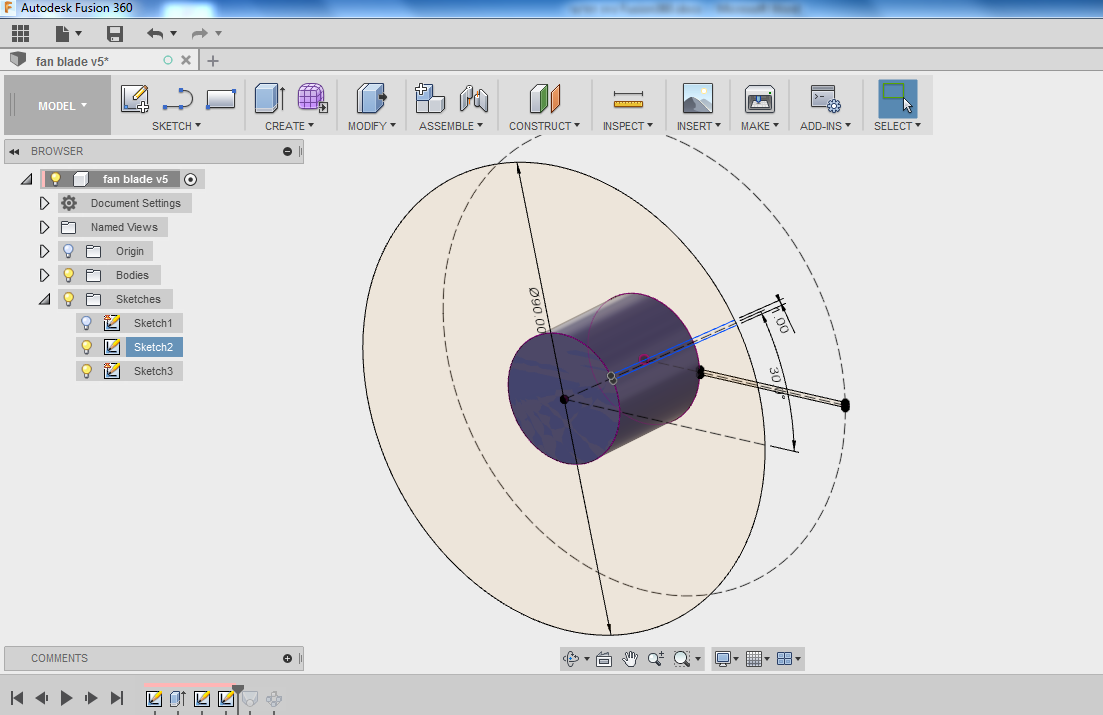Select the Rectangle sketch tool
This screenshot has height=715, width=1103.
point(221,99)
